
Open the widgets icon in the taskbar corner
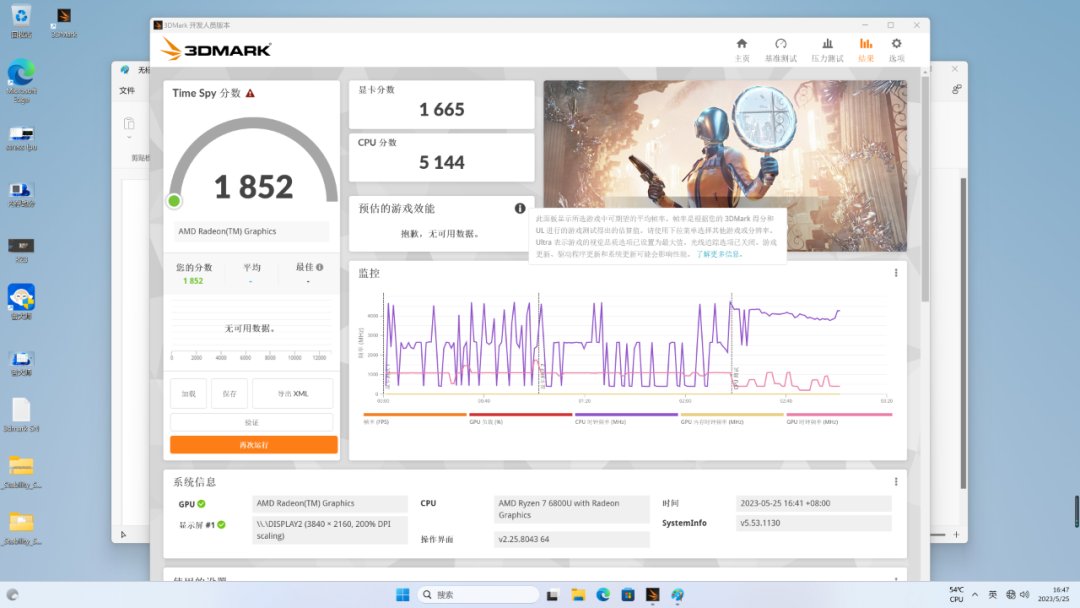click(12, 595)
